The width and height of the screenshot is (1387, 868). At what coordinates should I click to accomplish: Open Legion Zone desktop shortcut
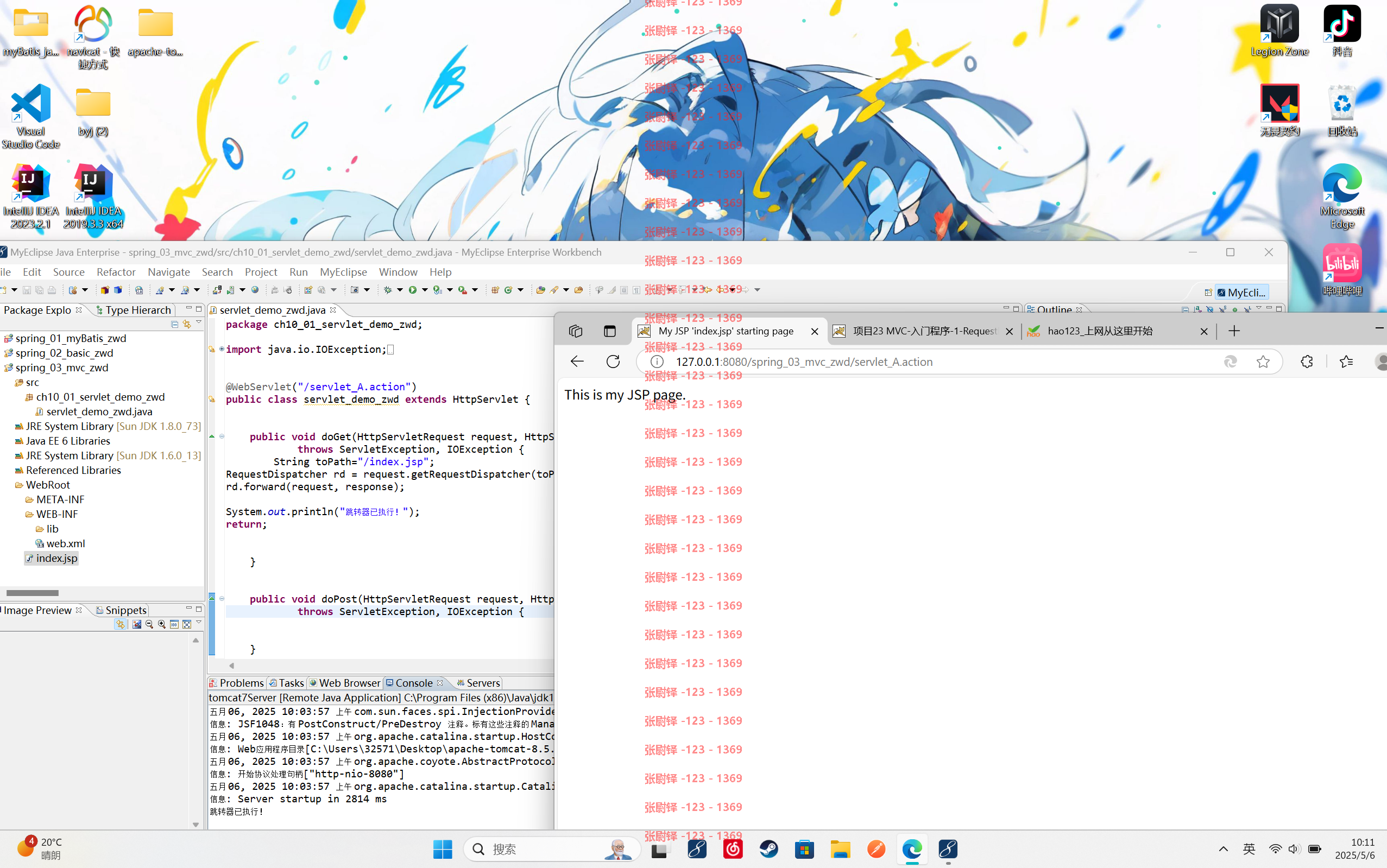click(x=1279, y=30)
